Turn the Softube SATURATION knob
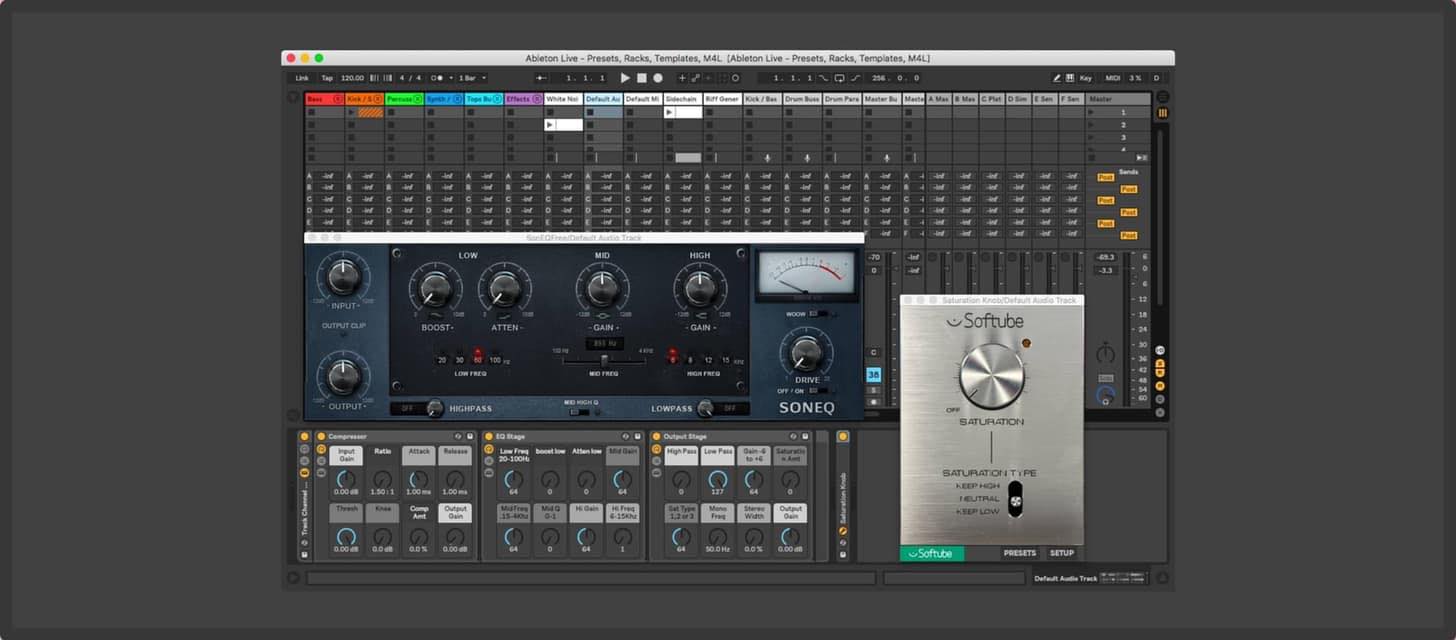Viewport: 1456px width, 640px height. coord(992,375)
